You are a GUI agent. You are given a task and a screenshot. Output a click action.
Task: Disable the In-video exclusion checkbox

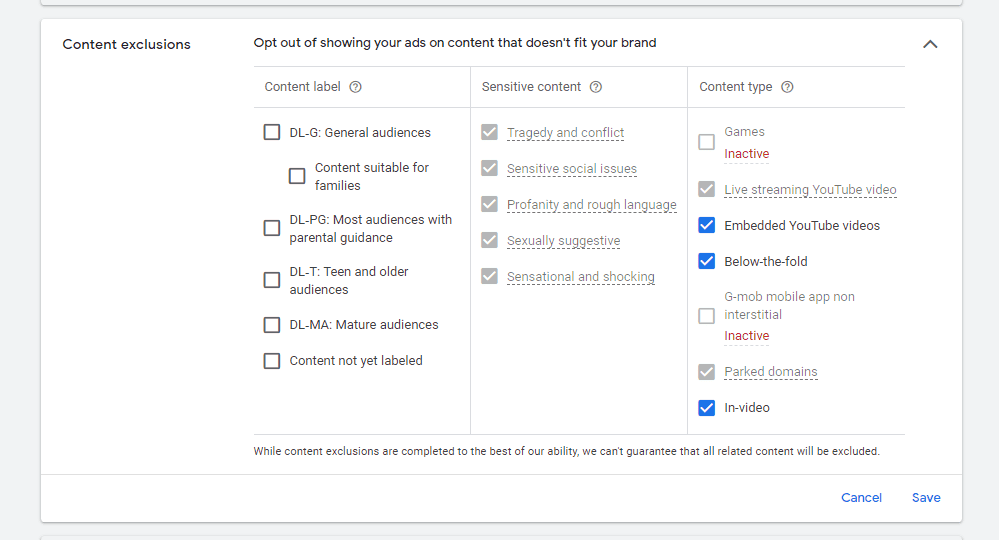pos(707,408)
